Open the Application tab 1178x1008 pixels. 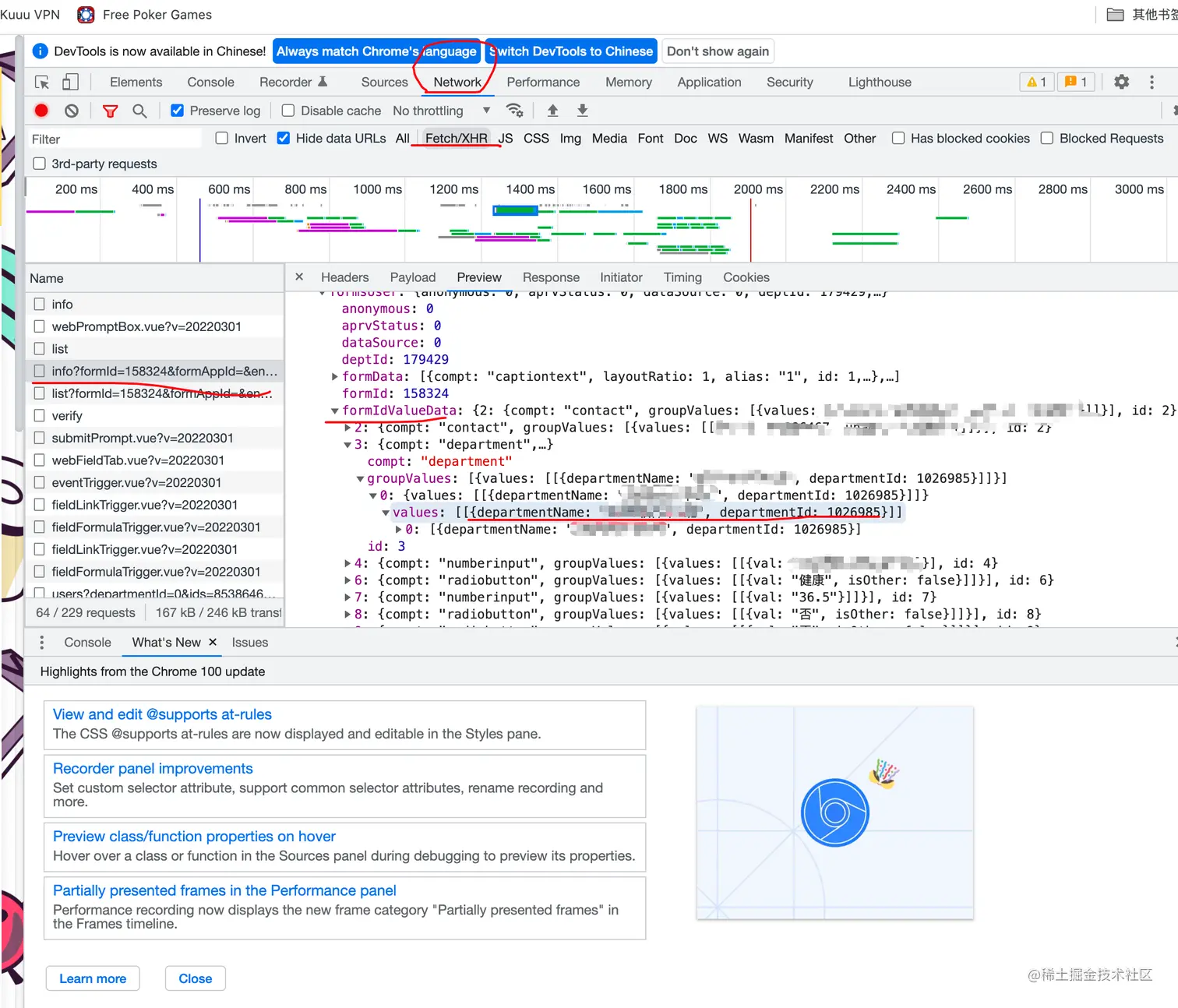(709, 82)
